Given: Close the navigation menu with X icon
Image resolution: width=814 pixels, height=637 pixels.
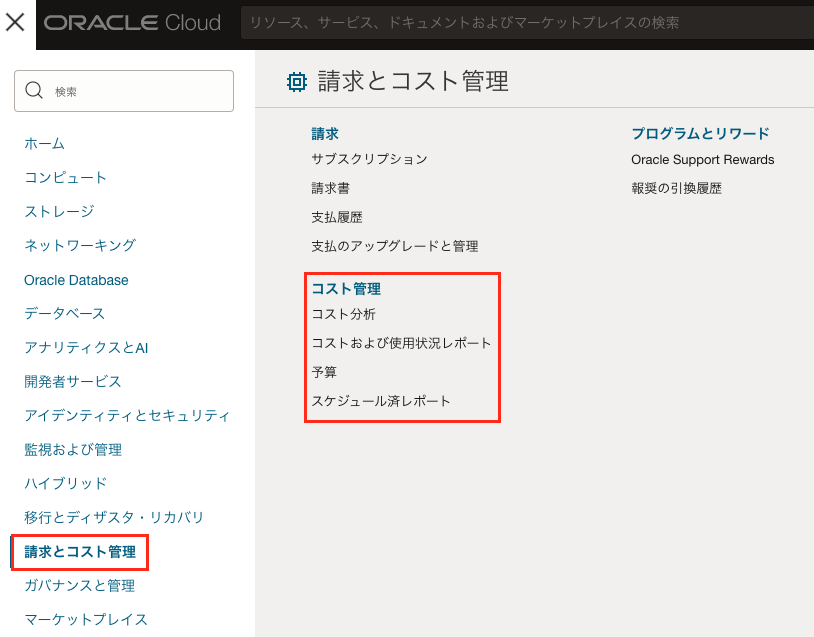Looking at the screenshot, I should coord(16,23).
